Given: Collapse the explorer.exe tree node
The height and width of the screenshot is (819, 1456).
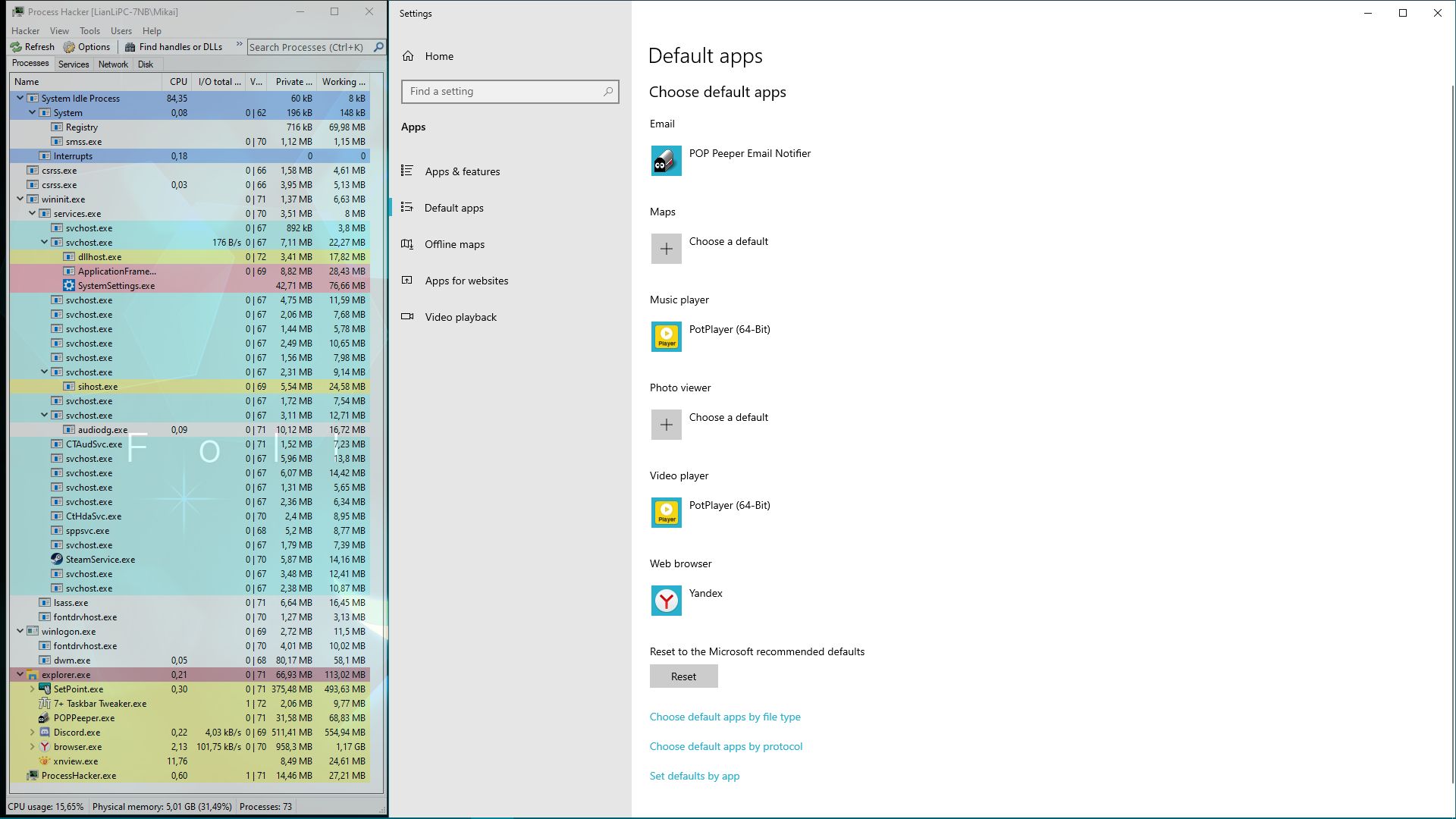Looking at the screenshot, I should (x=20, y=675).
